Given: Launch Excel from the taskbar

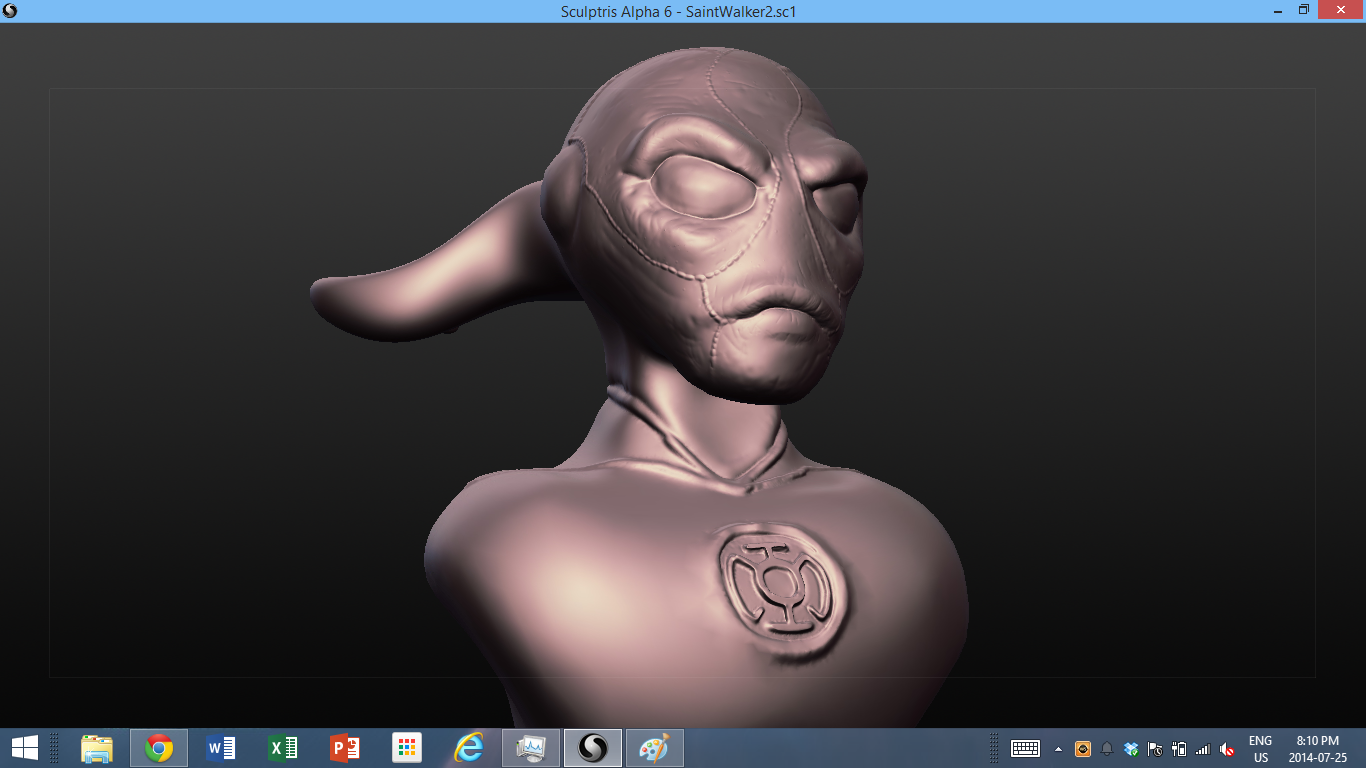Looking at the screenshot, I should [283, 748].
